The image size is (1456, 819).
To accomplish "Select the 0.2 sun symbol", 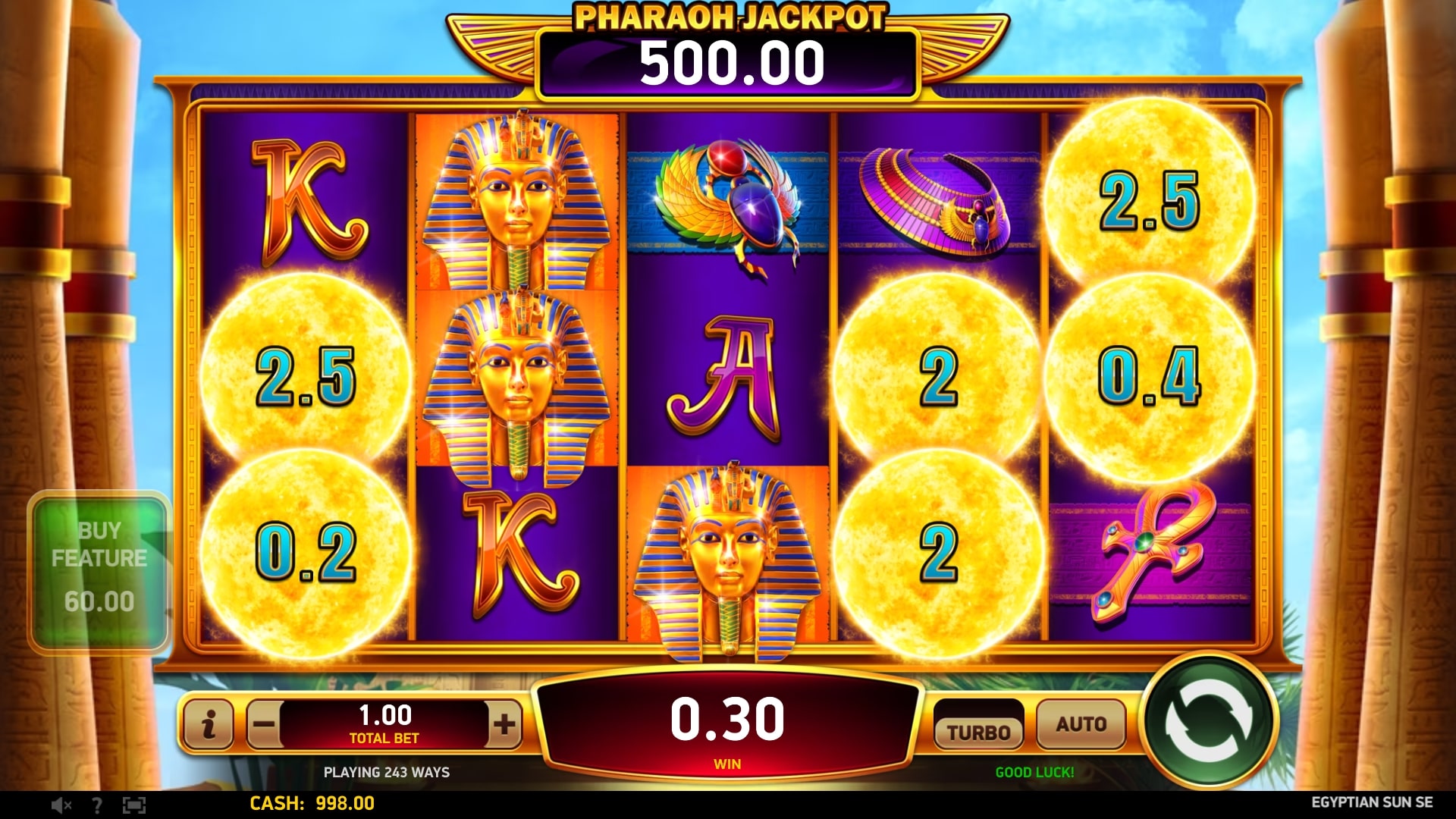I will 306,552.
